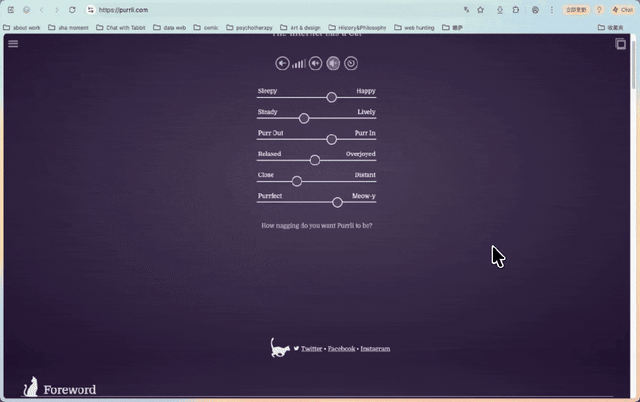This screenshot has height=402, width=640.
Task: Reload the purrli.com page
Action: click(72, 10)
